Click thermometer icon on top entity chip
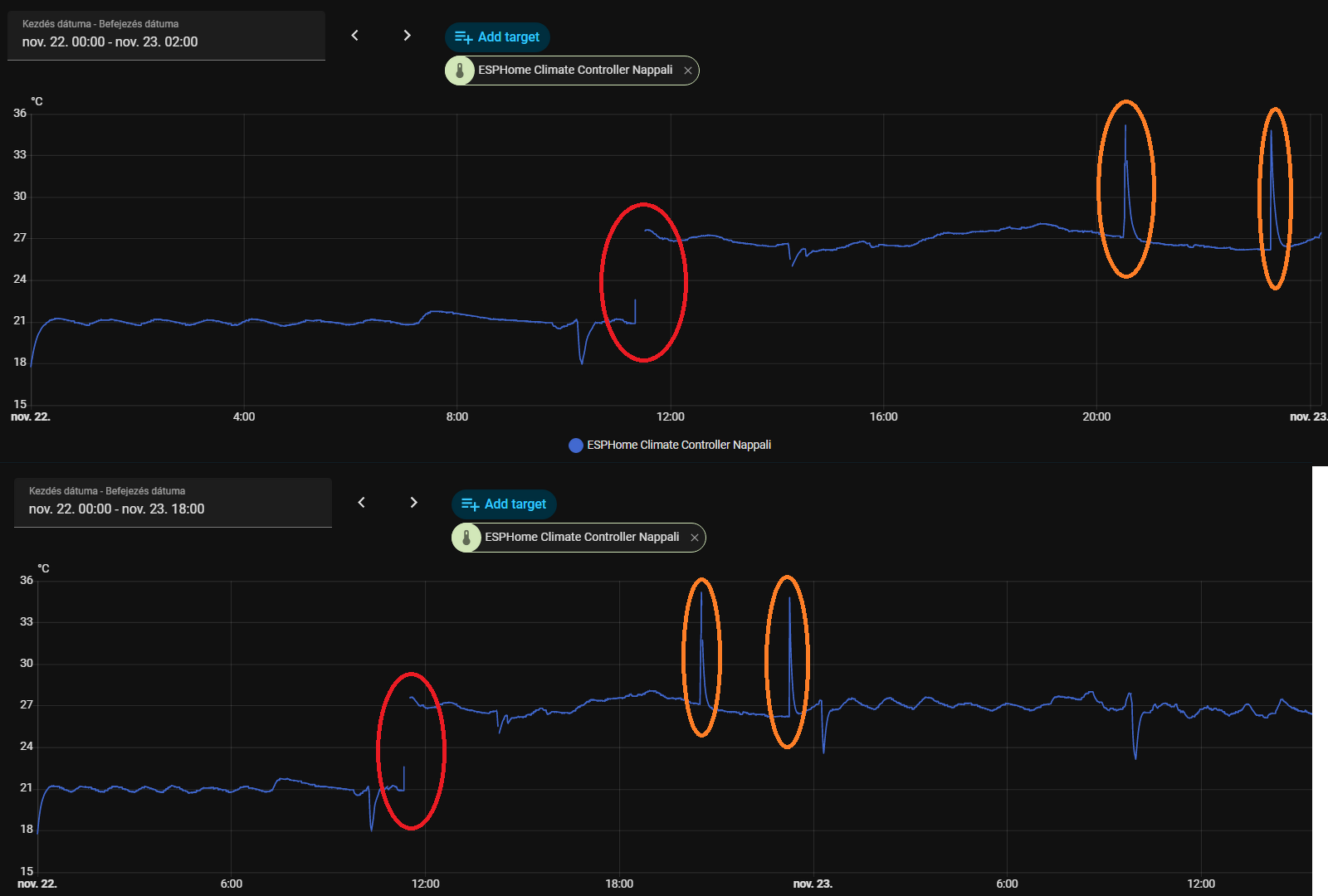 coord(460,71)
